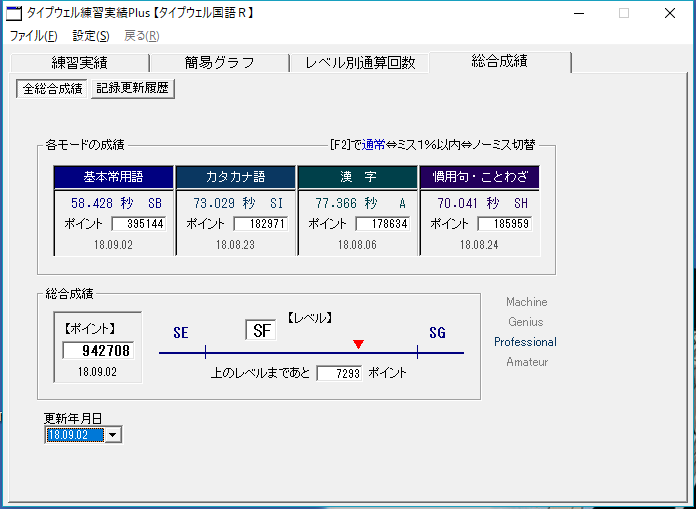The width and height of the screenshot is (696, 509).
Task: Click the date 18.08.24 under 慣用句
Action: pos(479,245)
